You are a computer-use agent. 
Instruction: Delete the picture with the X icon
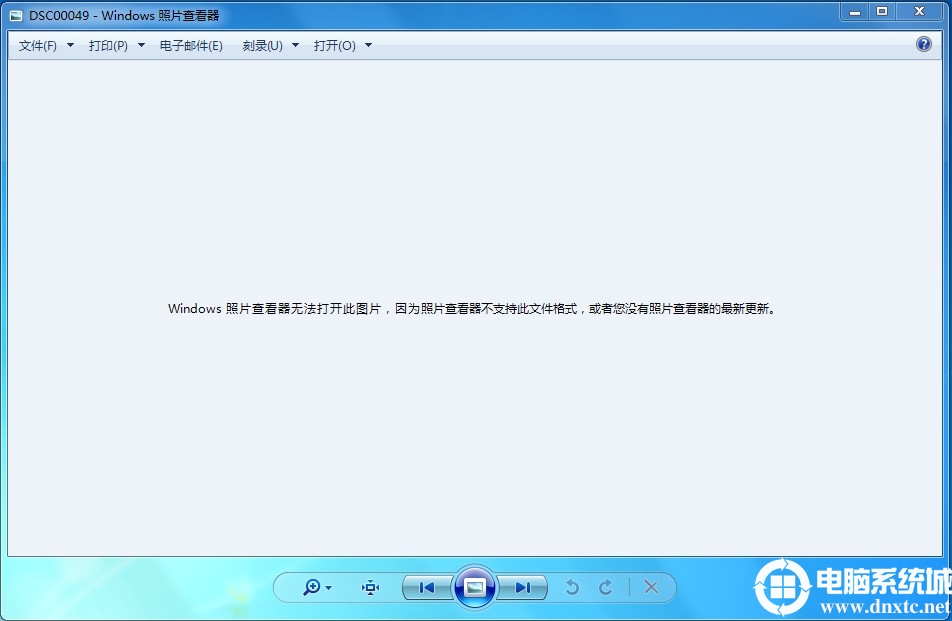(651, 587)
